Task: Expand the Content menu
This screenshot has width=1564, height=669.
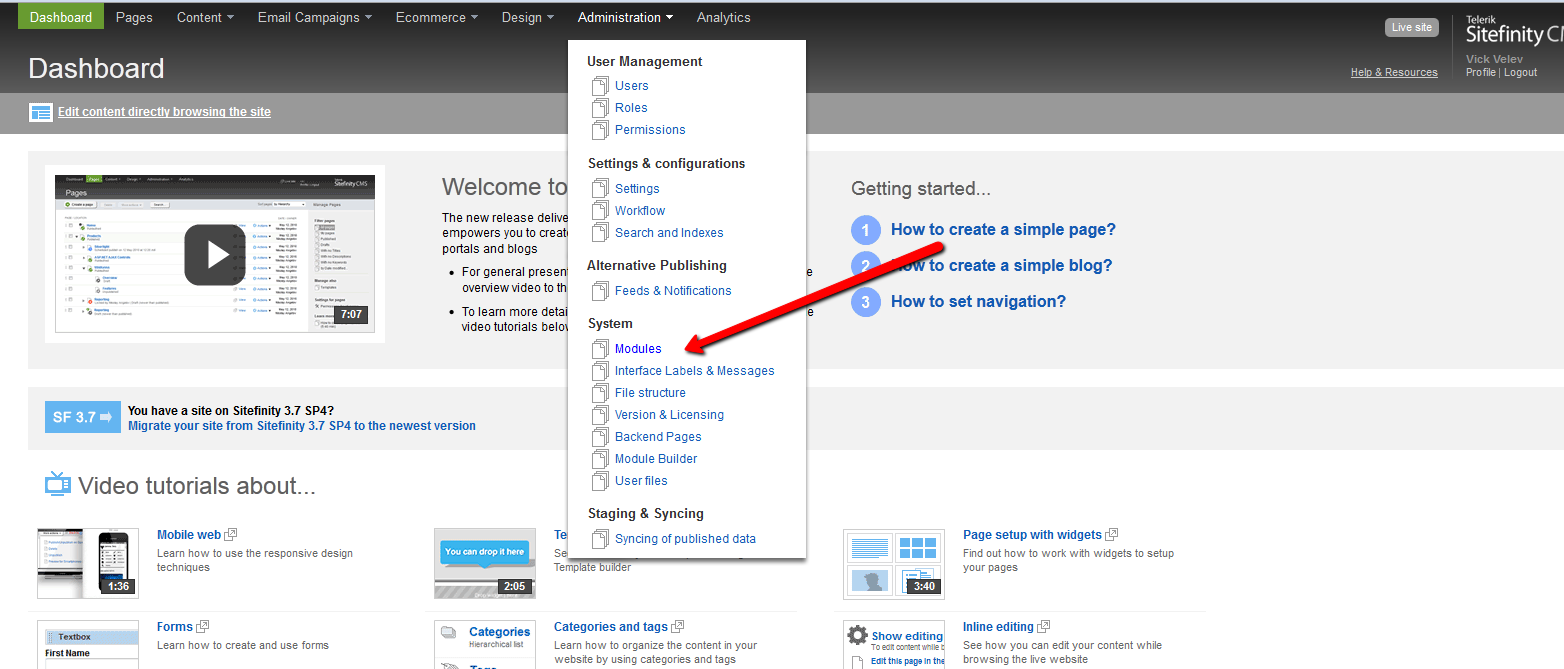Action: tap(205, 17)
